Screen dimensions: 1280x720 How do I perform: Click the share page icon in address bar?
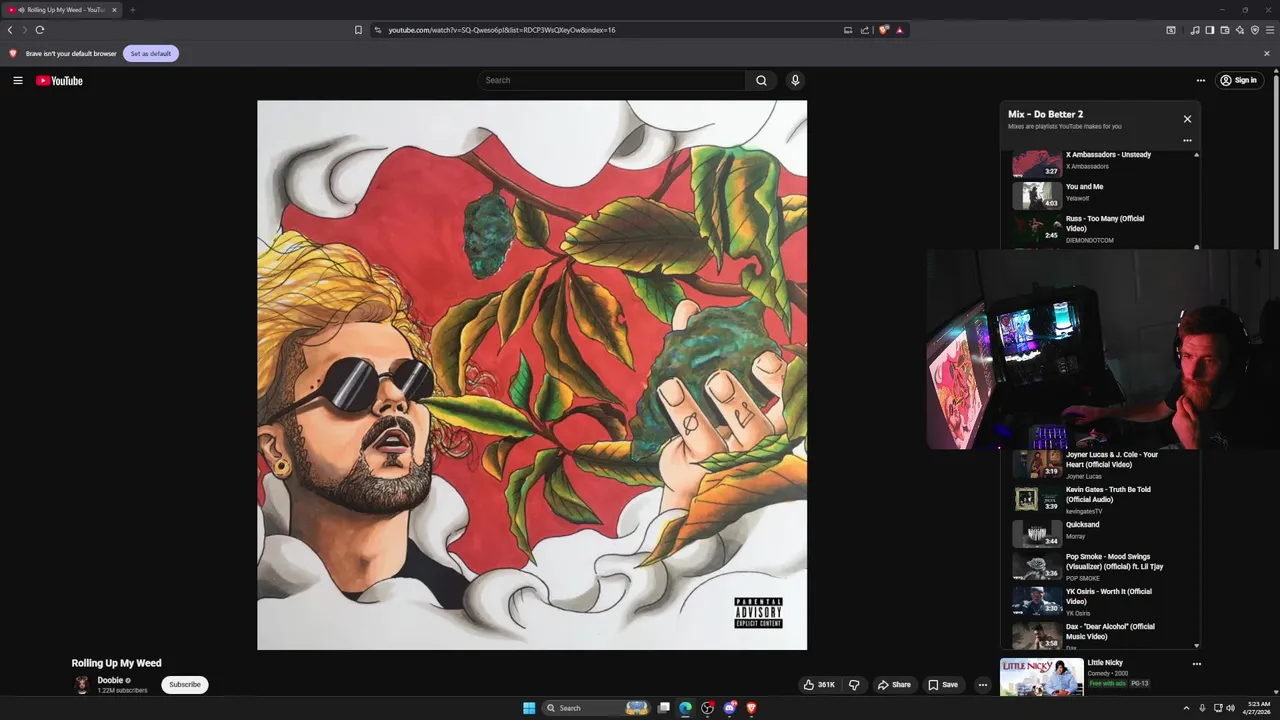click(x=865, y=30)
